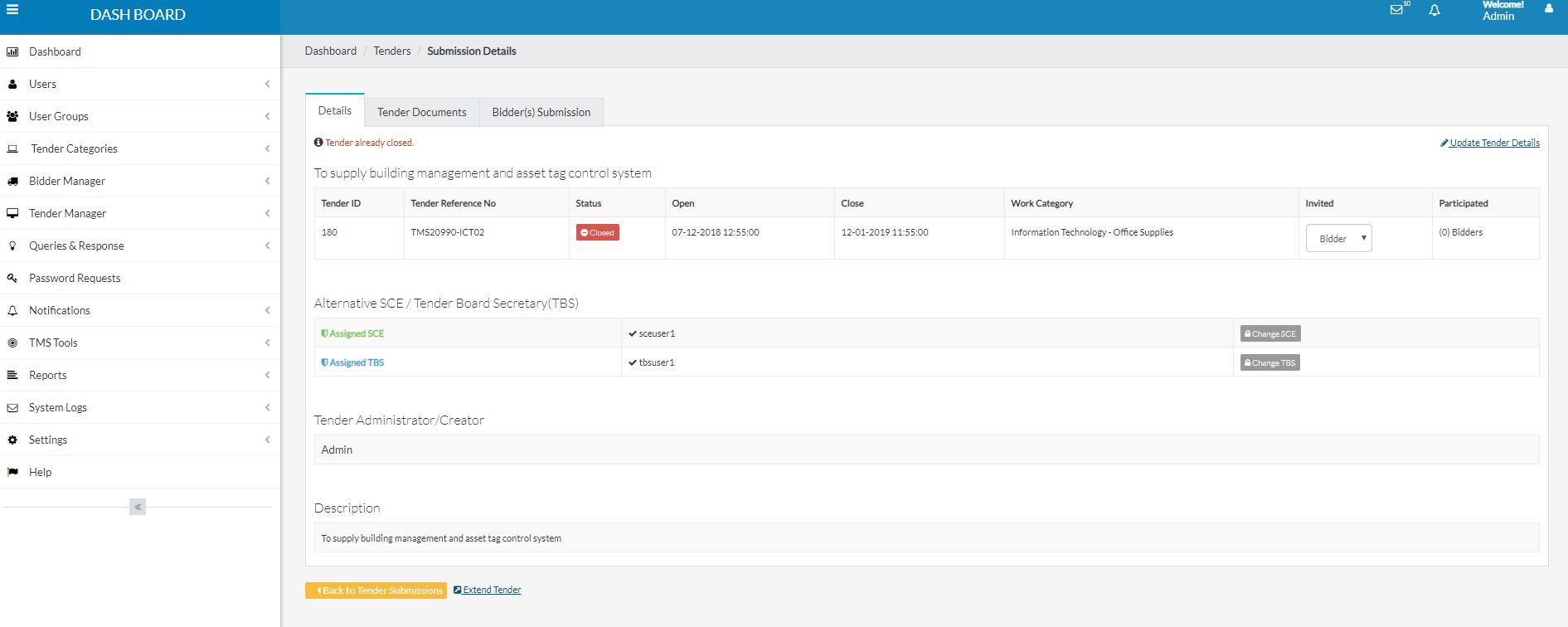The width and height of the screenshot is (1568, 627).
Task: Expand the Tender Categories submenu arrow
Action: coord(267,148)
